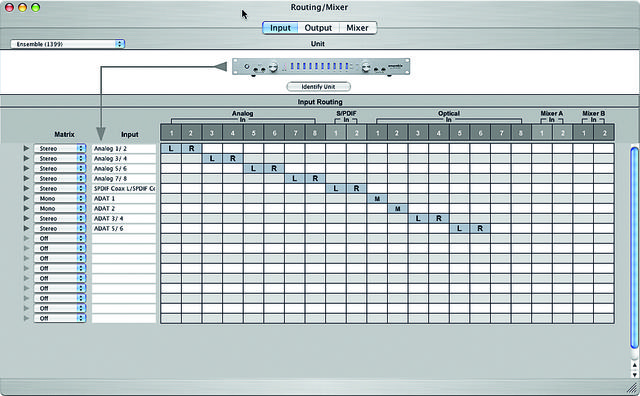Expand disclosure triangle of ADAT 1 row
This screenshot has width=640, height=396.
(x=27, y=198)
